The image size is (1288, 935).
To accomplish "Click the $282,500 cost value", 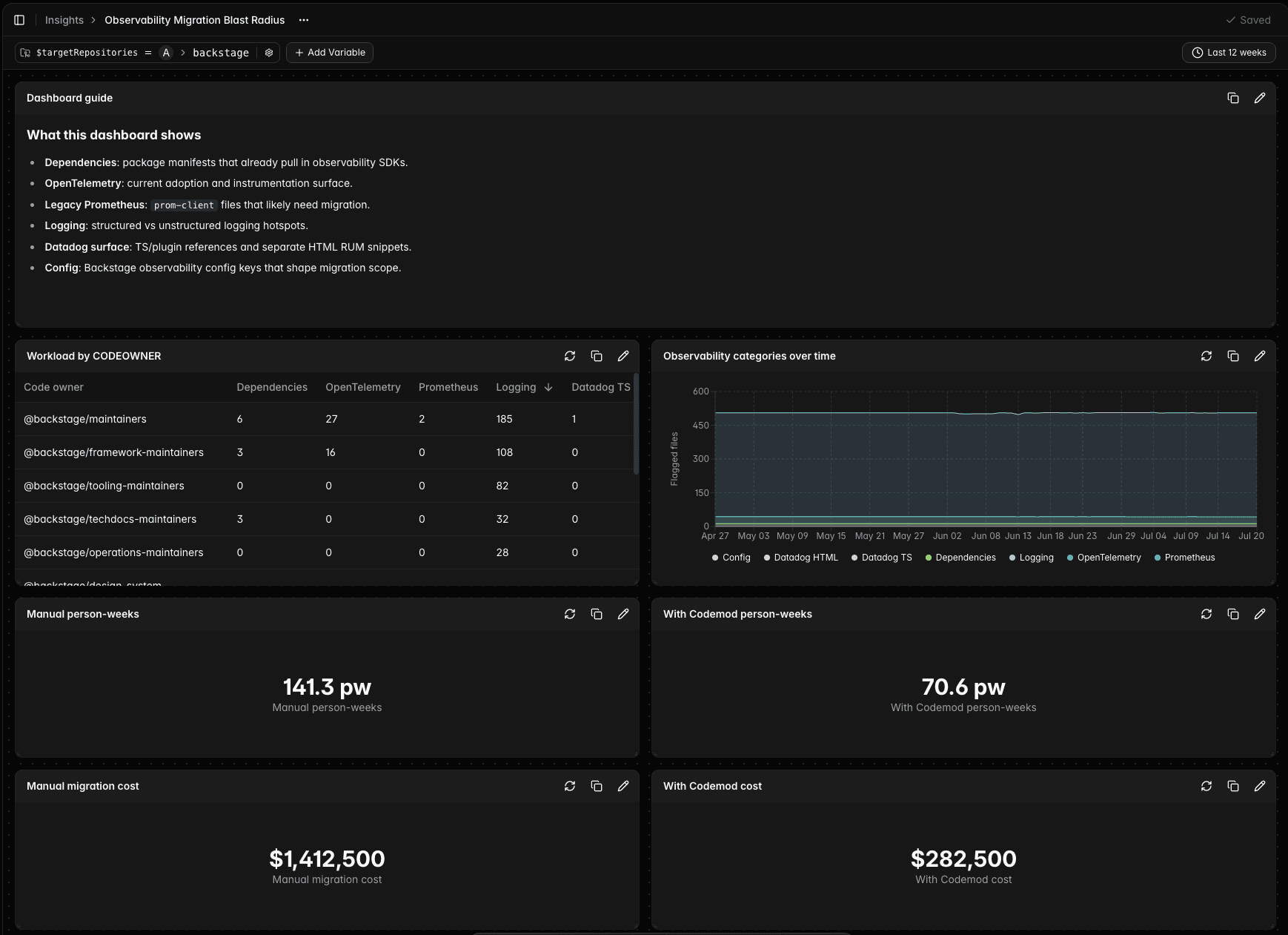I will click(963, 859).
